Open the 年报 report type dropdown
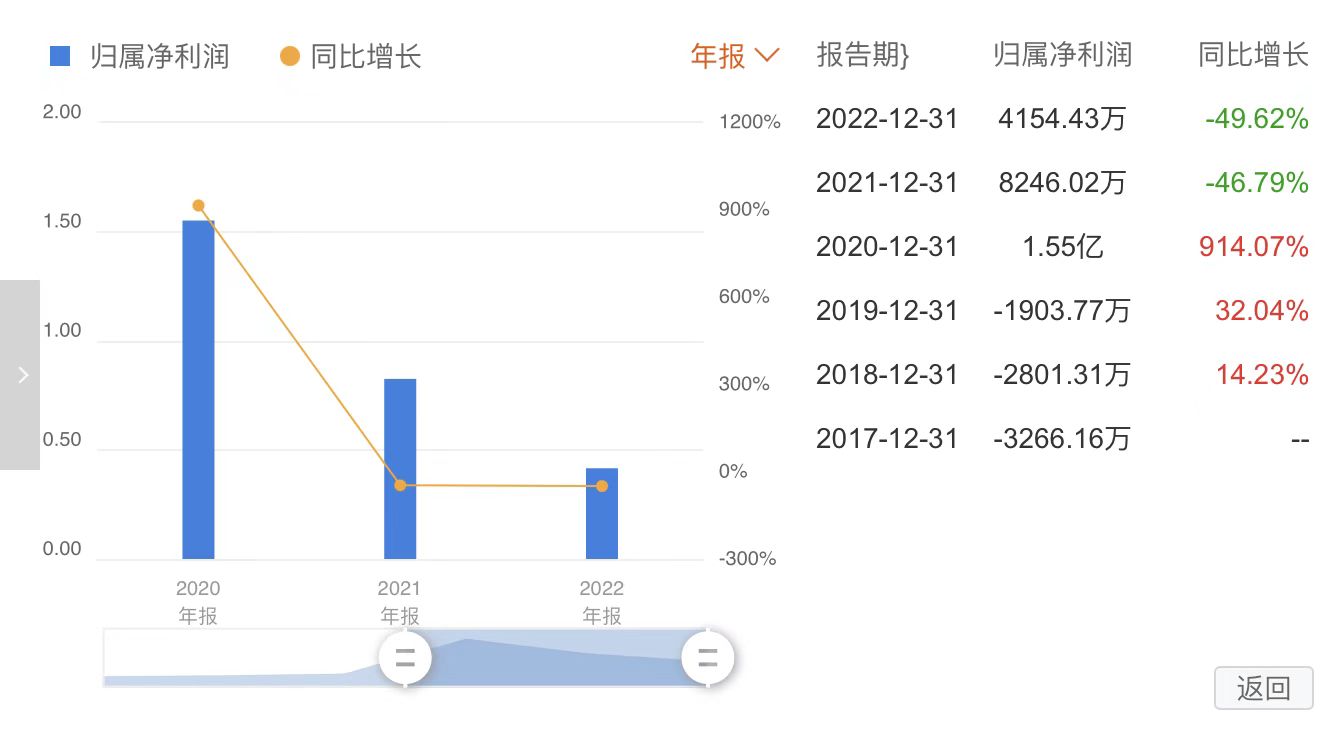This screenshot has width=1334, height=750. (x=734, y=56)
